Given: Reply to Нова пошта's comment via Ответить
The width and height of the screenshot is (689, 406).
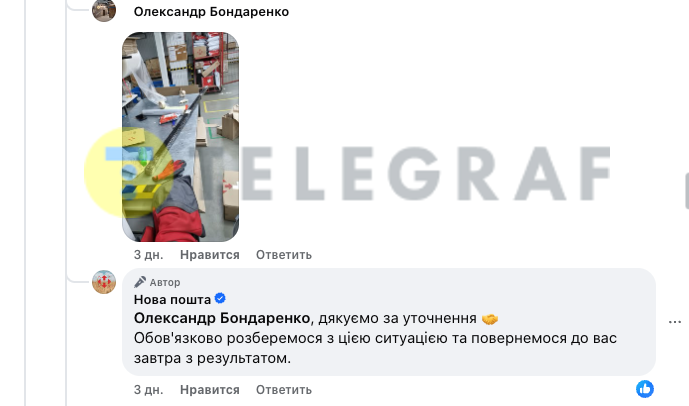Looking at the screenshot, I should (284, 390).
